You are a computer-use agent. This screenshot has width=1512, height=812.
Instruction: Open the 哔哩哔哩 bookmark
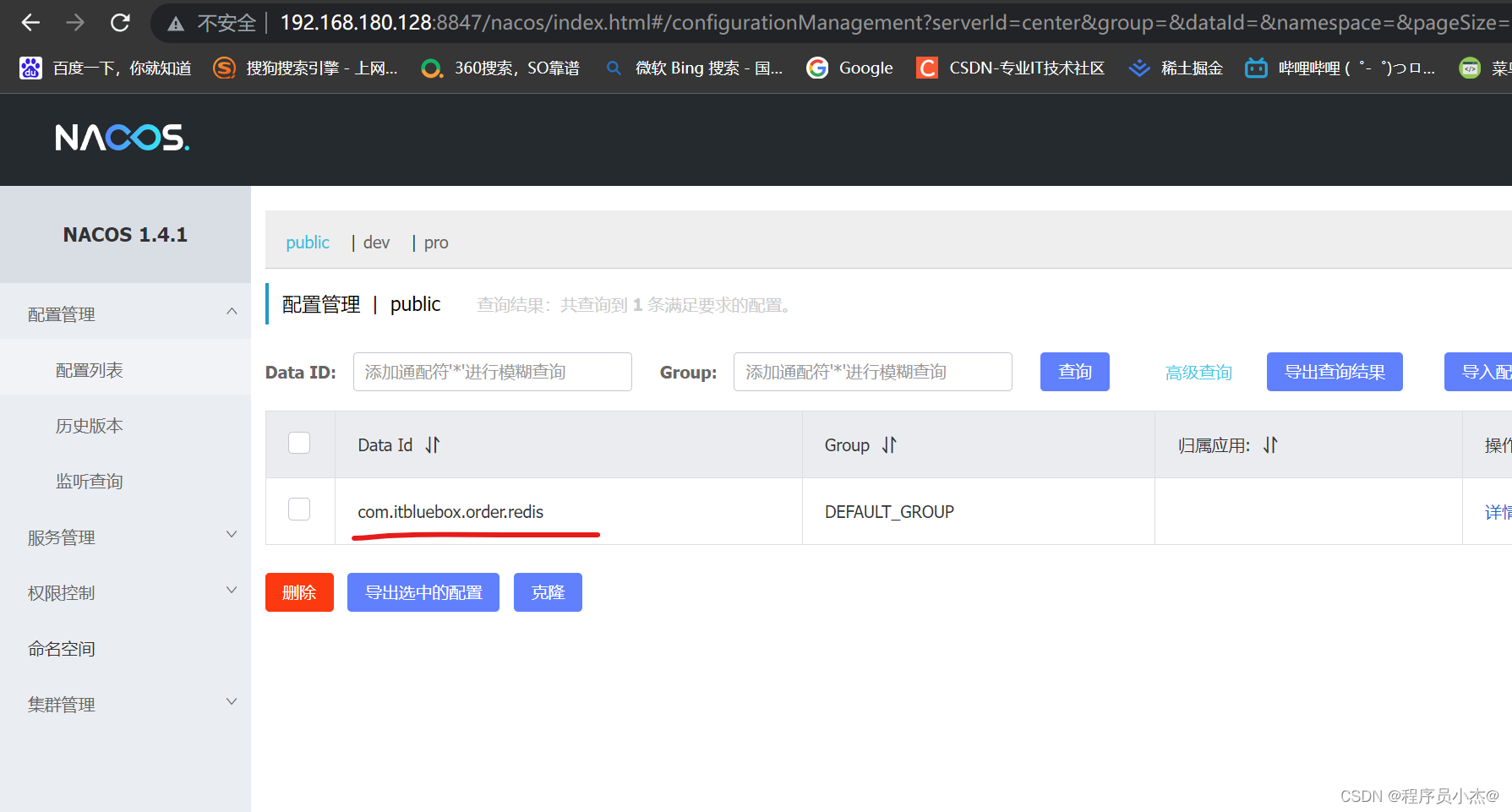(x=1340, y=68)
